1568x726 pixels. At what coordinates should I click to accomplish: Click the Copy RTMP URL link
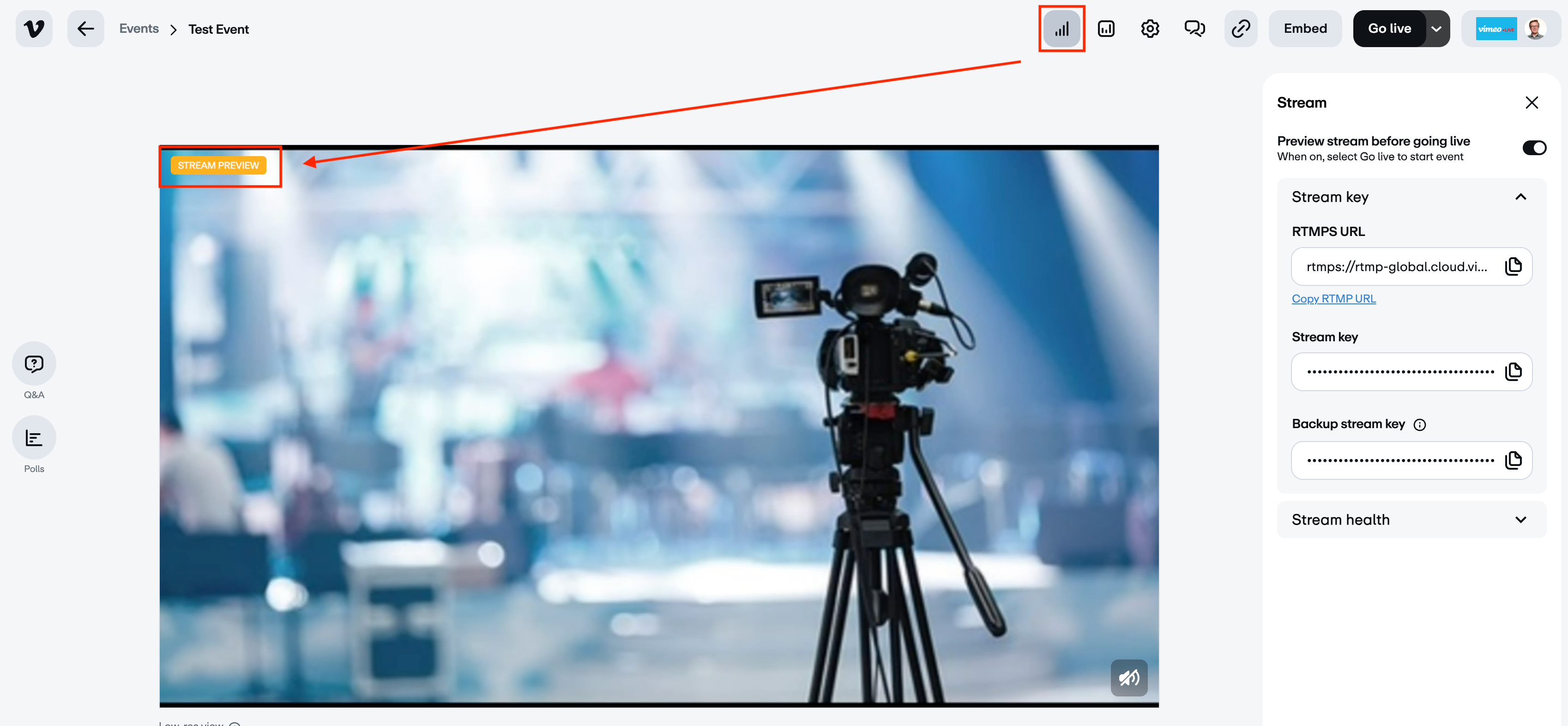(1333, 298)
